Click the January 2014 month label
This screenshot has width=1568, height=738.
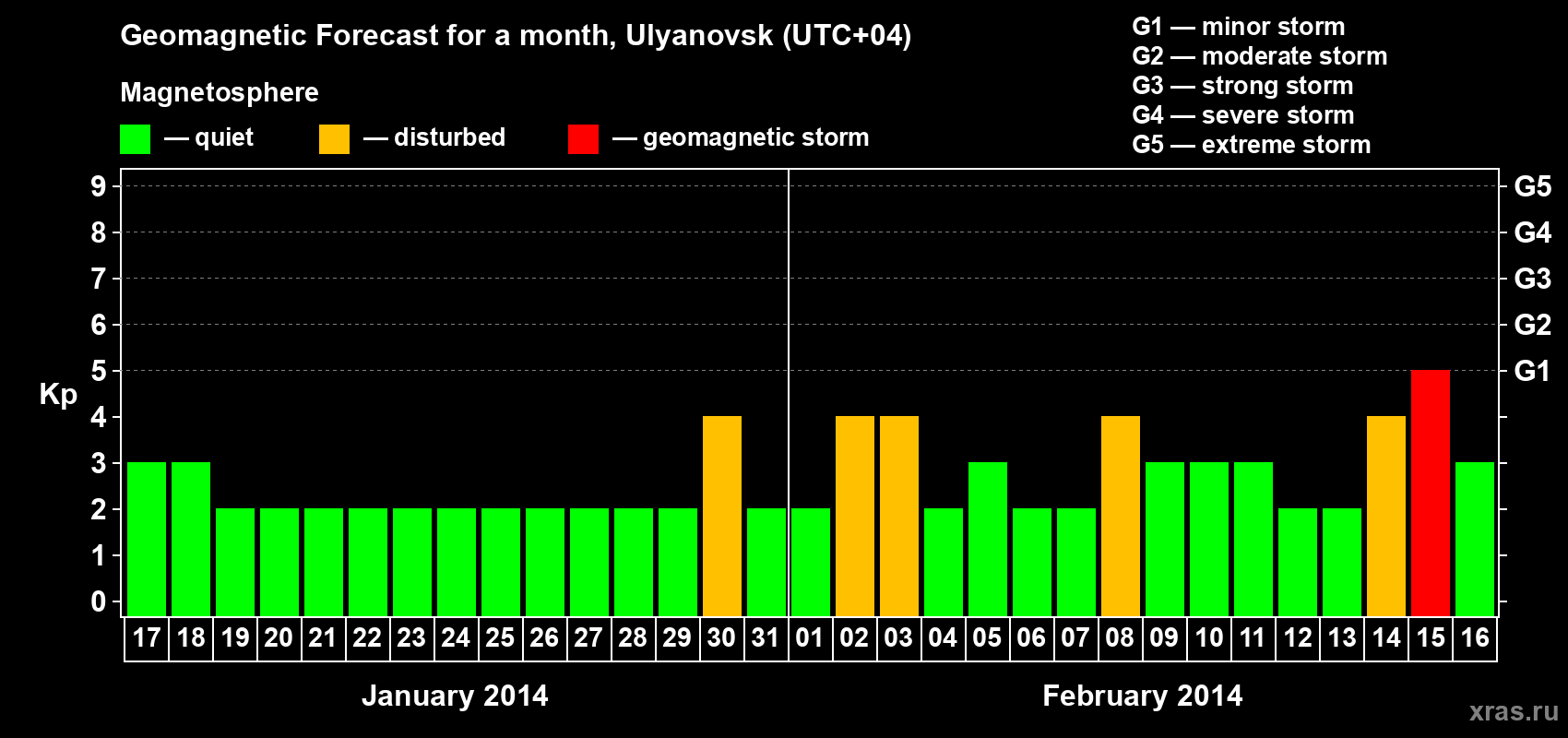coord(455,696)
